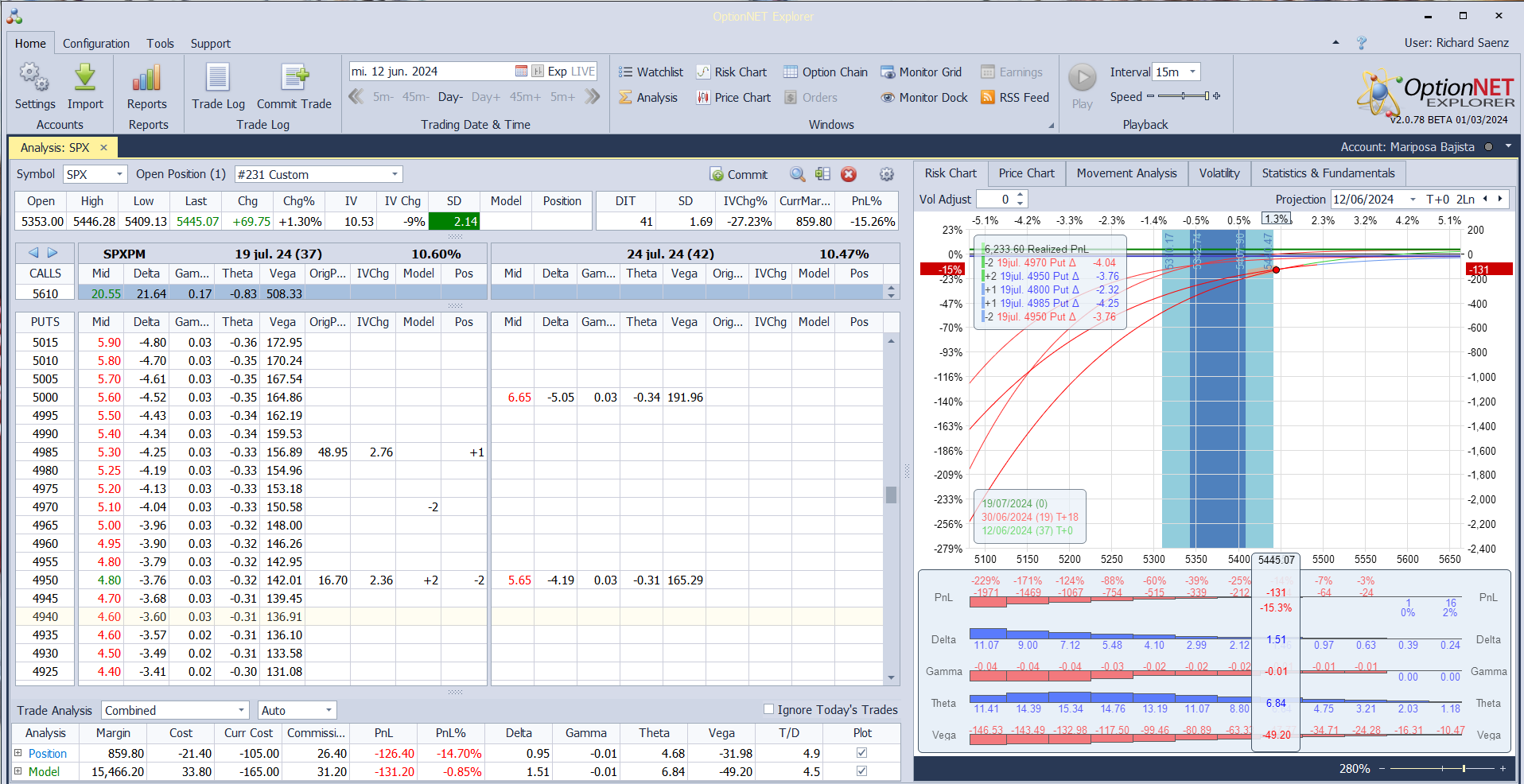Step forward with the double-right arrow
The height and width of the screenshot is (784, 1524).
tap(593, 97)
